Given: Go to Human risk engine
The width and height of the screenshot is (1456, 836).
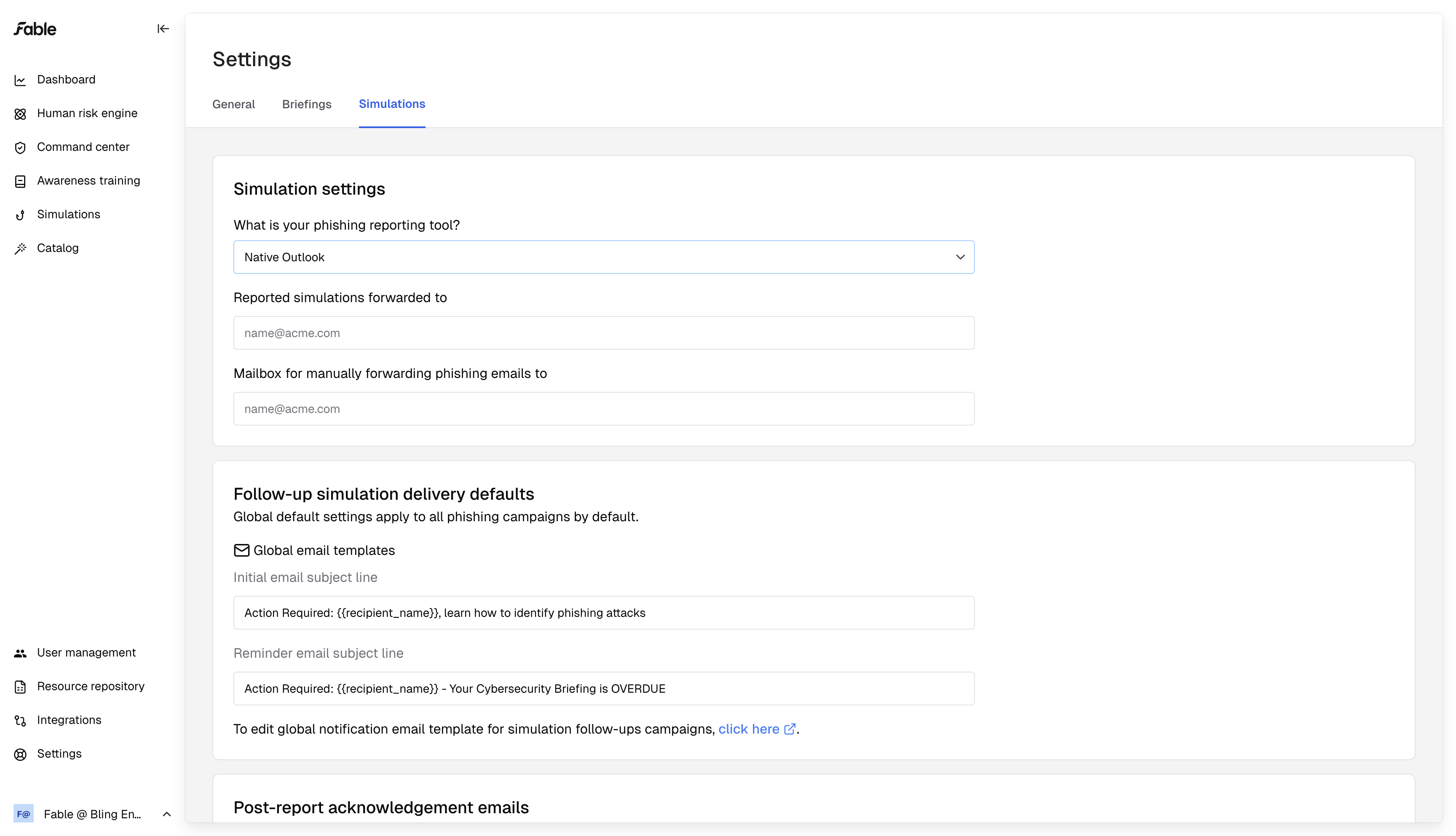Looking at the screenshot, I should point(87,113).
